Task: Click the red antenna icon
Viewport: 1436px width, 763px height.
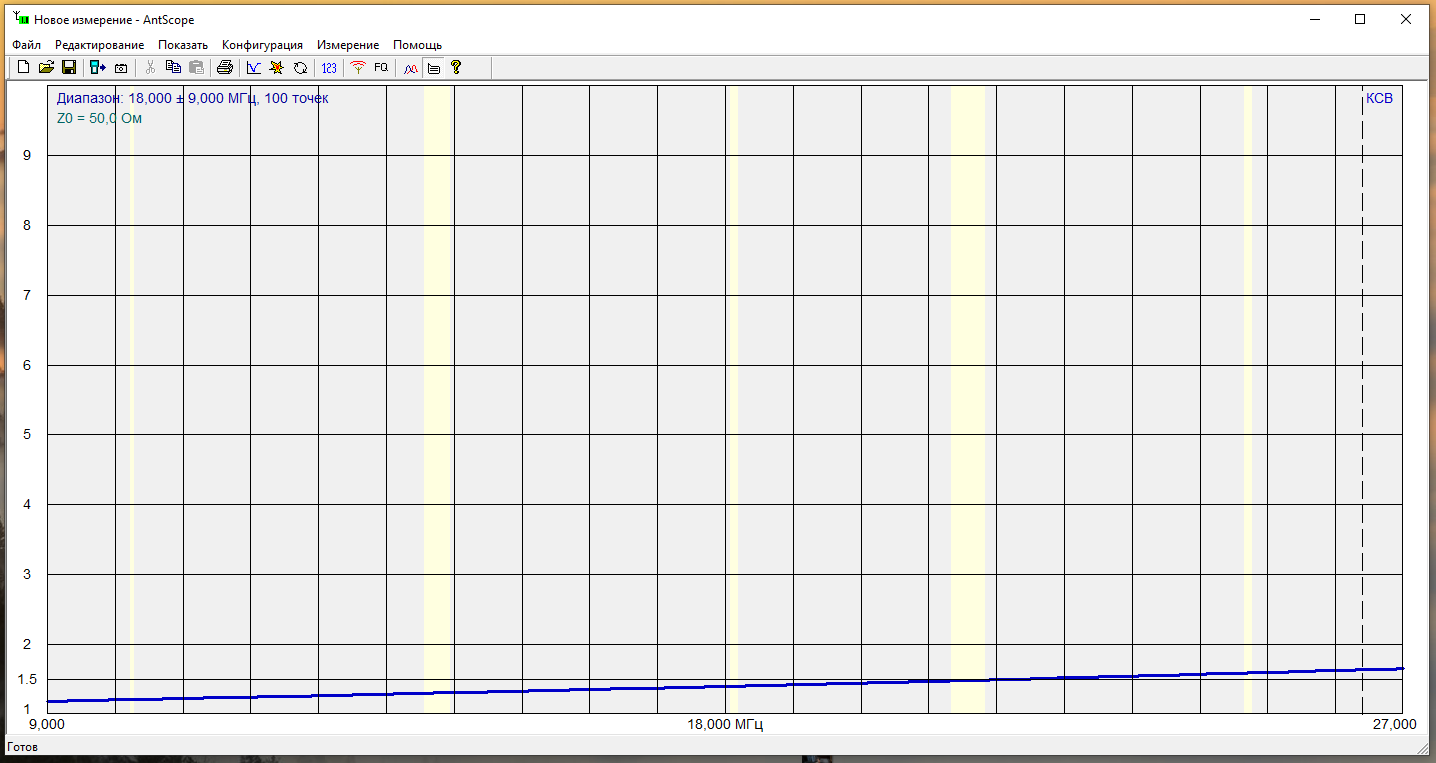Action: coord(358,68)
